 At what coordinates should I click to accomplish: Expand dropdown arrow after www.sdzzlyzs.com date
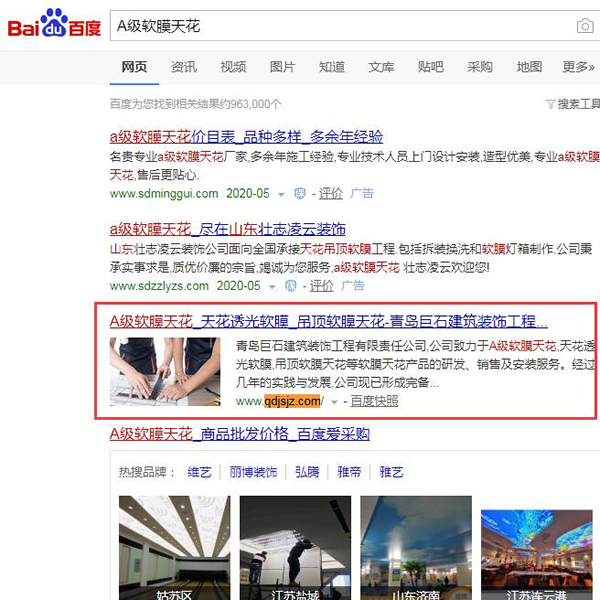point(272,287)
